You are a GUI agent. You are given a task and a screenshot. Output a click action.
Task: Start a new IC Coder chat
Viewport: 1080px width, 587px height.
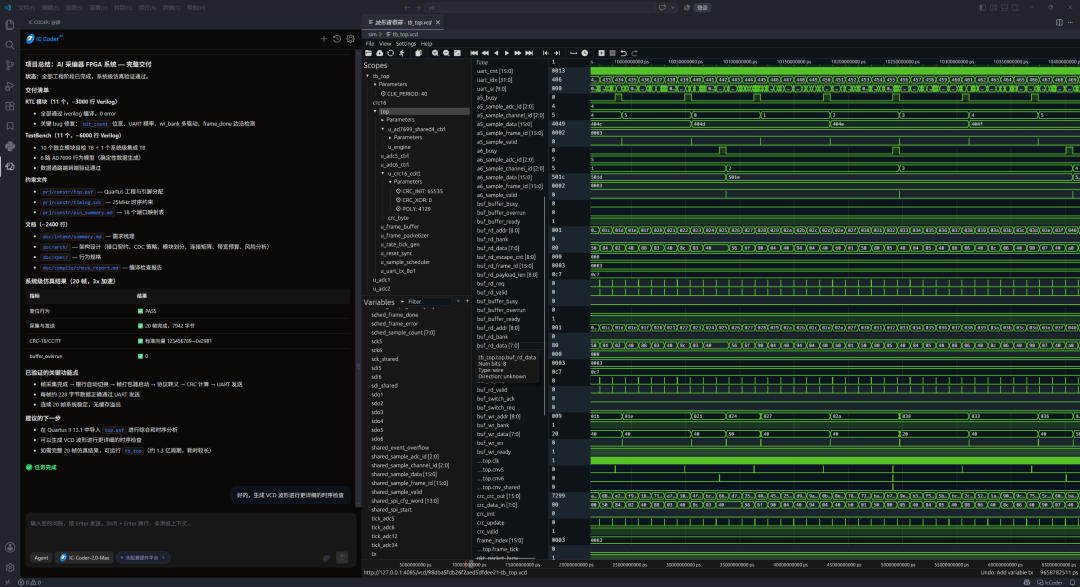click(324, 39)
